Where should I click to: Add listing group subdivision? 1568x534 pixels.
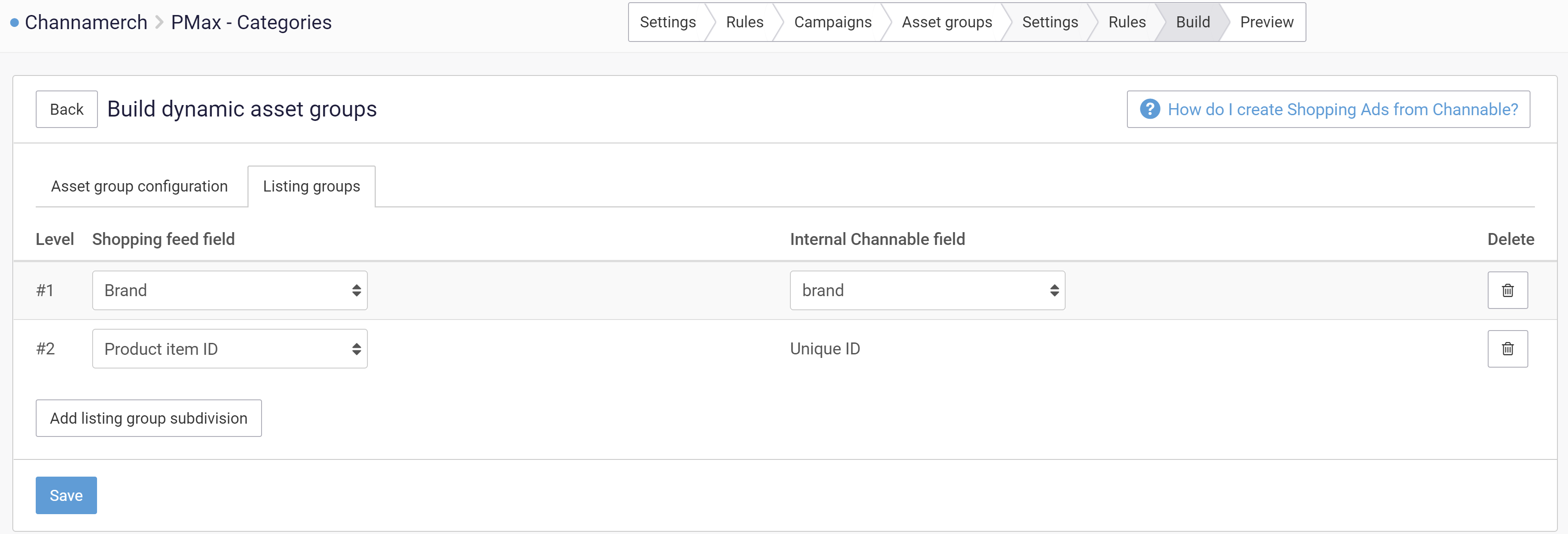pyautogui.click(x=149, y=418)
